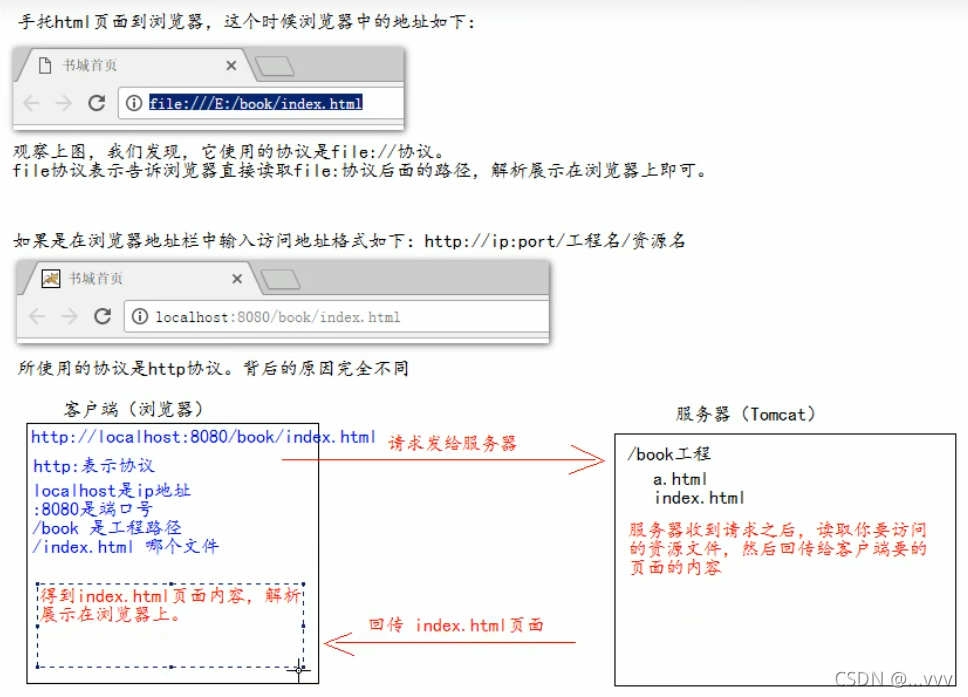This screenshot has width=968, height=697.
Task: Click the heading '客户端（浏览器）'
Action: click(x=133, y=409)
